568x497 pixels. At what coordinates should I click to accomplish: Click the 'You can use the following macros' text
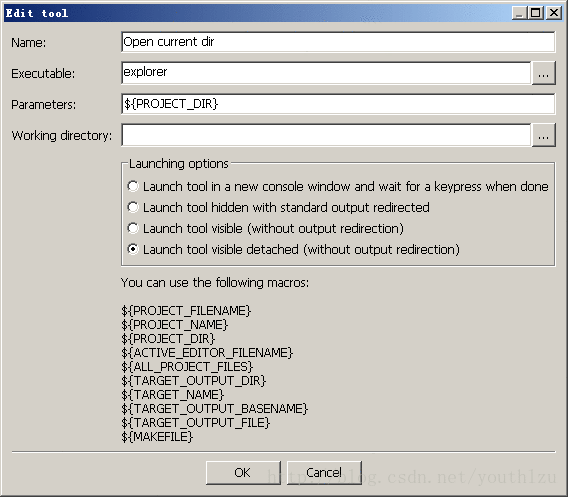(x=215, y=283)
